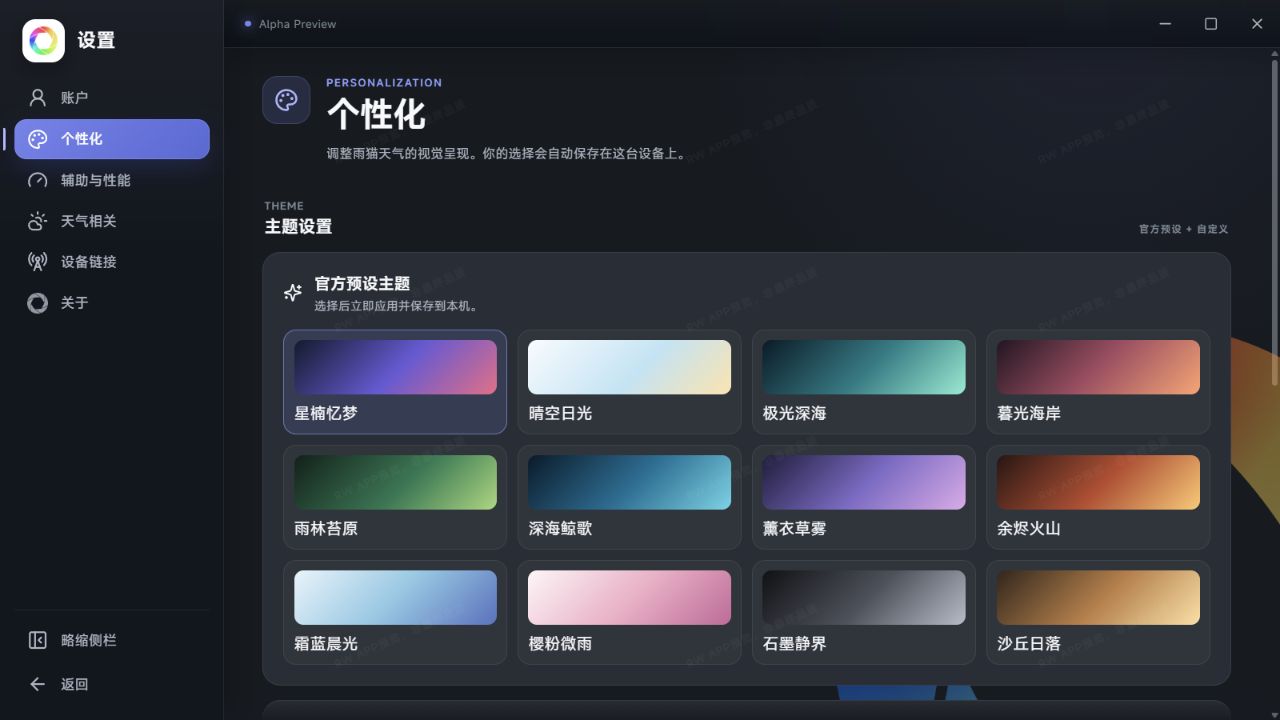Screen dimensions: 1280x720
Task: Click the palette icon in the sidebar
Action: pos(37,139)
